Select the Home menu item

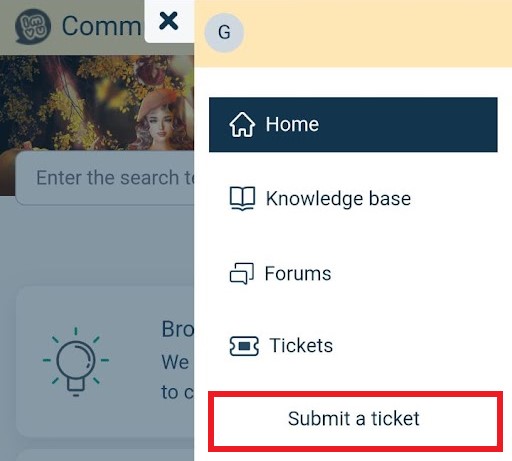[x=353, y=125]
